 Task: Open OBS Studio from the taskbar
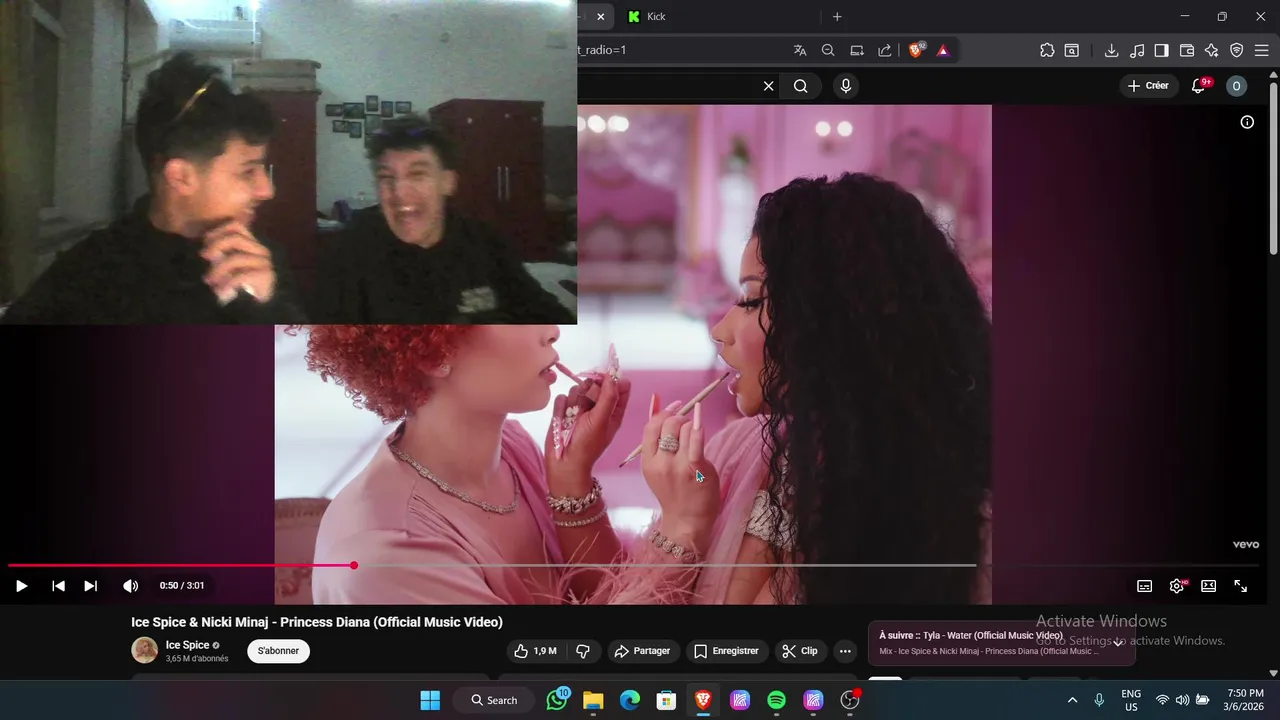[850, 700]
